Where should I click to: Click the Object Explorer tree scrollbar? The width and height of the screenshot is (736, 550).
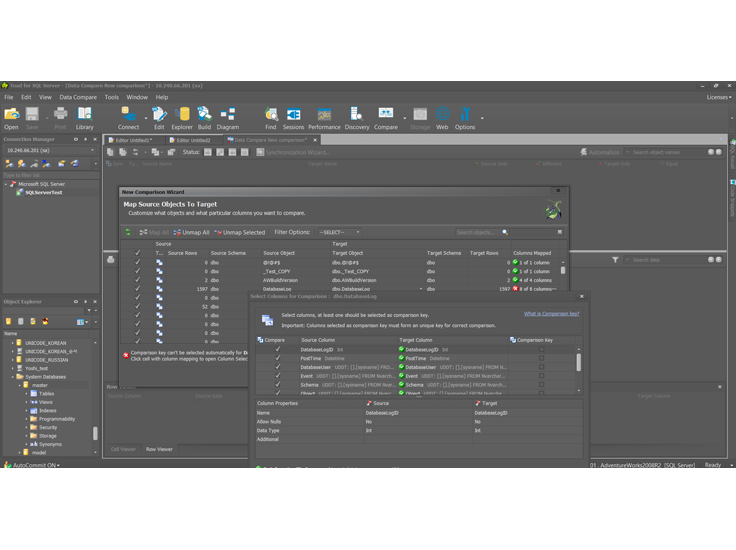click(95, 433)
